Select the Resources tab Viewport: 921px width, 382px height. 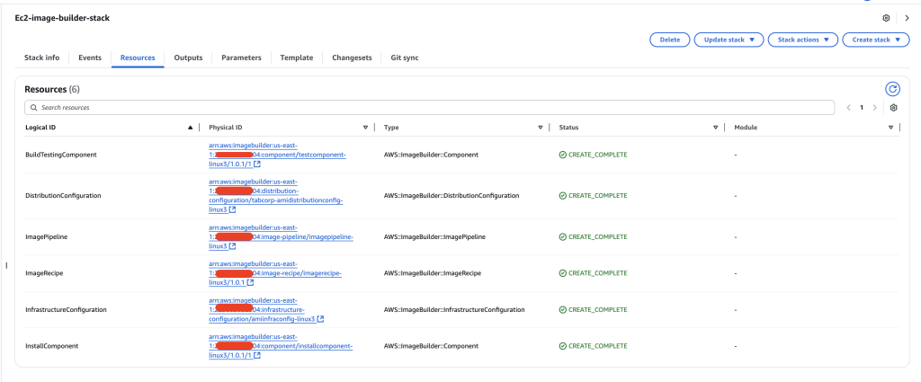137,58
